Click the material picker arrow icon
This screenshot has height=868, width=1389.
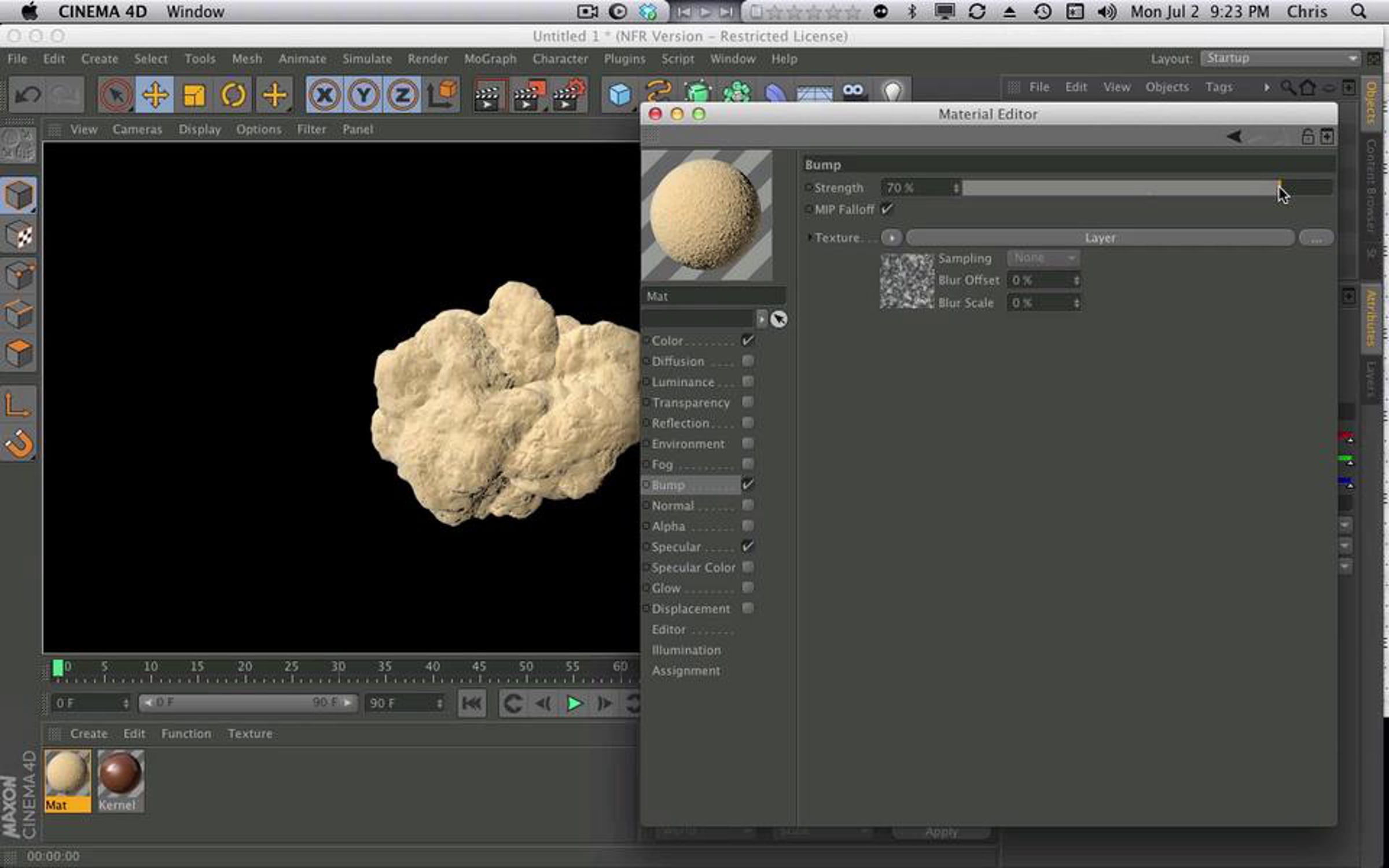(779, 319)
